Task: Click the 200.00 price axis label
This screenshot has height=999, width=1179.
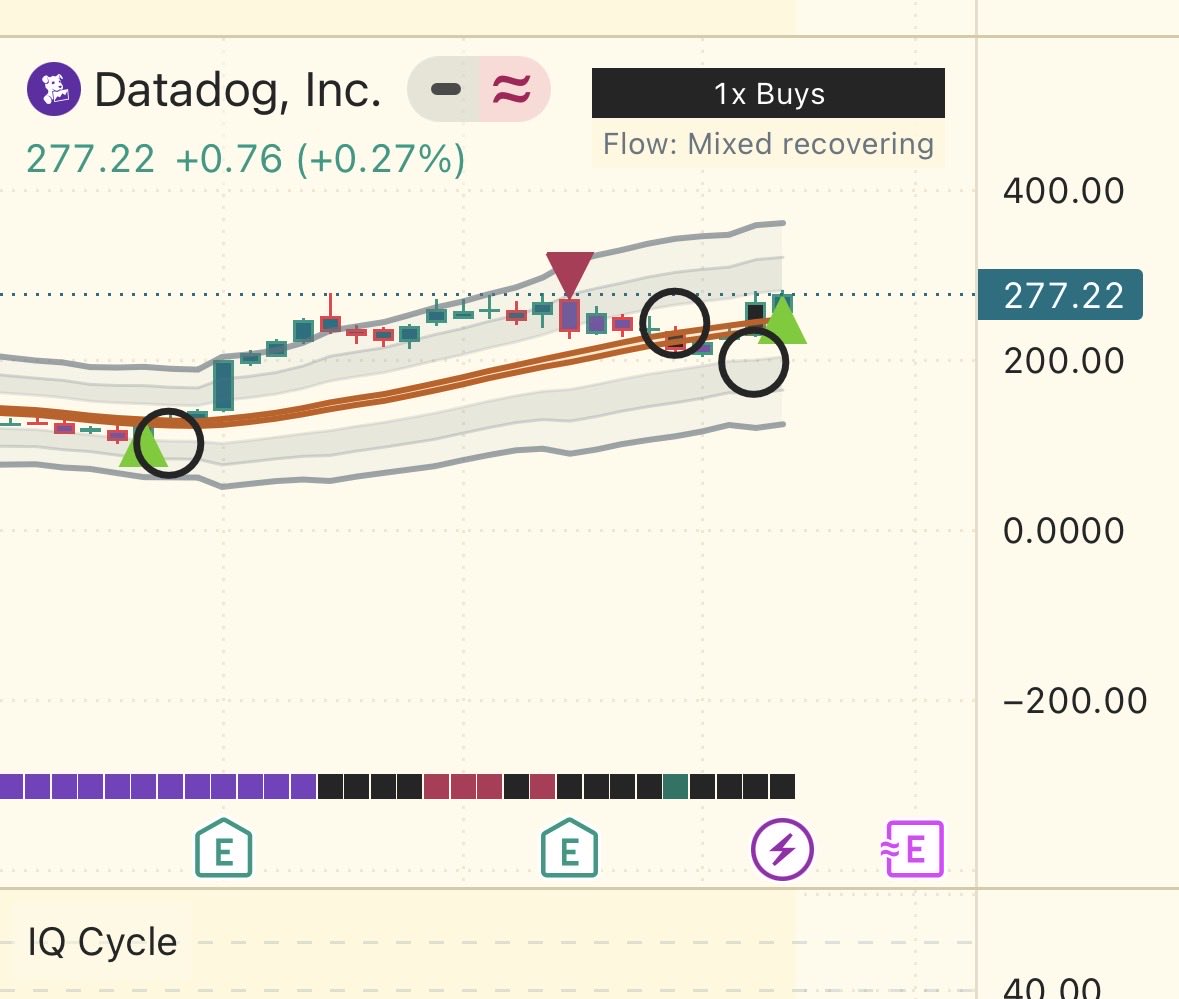Action: 1064,361
